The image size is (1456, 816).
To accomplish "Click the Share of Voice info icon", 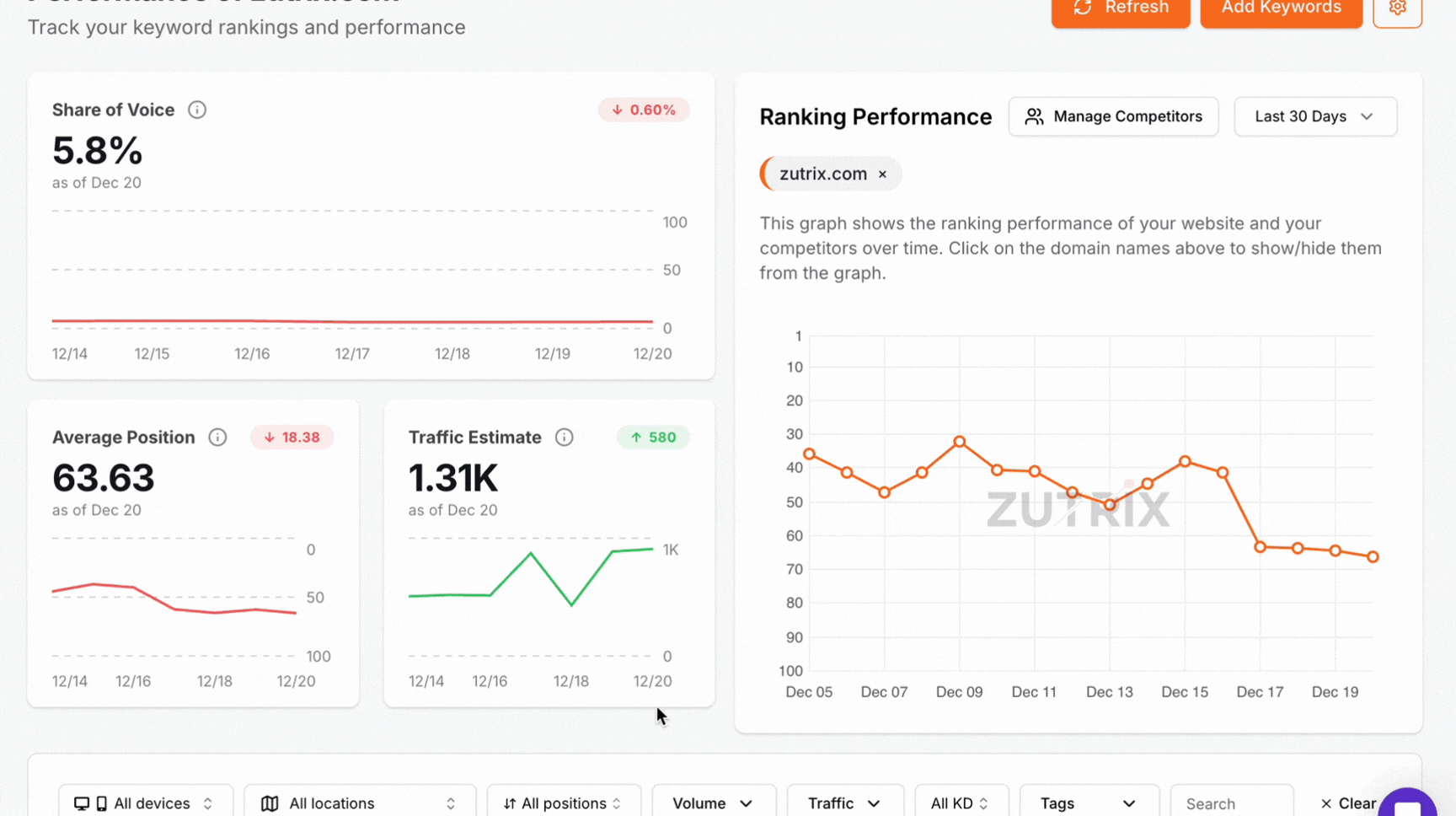I will click(197, 110).
